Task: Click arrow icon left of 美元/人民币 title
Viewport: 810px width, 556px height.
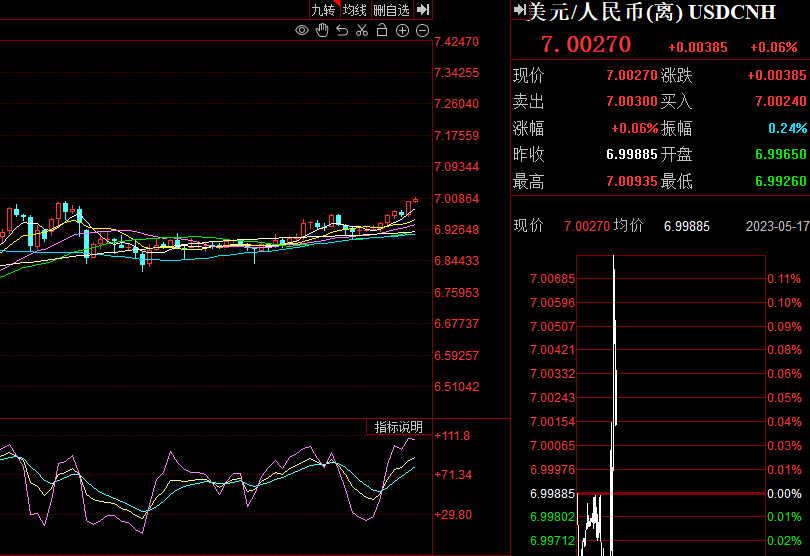Action: point(519,11)
